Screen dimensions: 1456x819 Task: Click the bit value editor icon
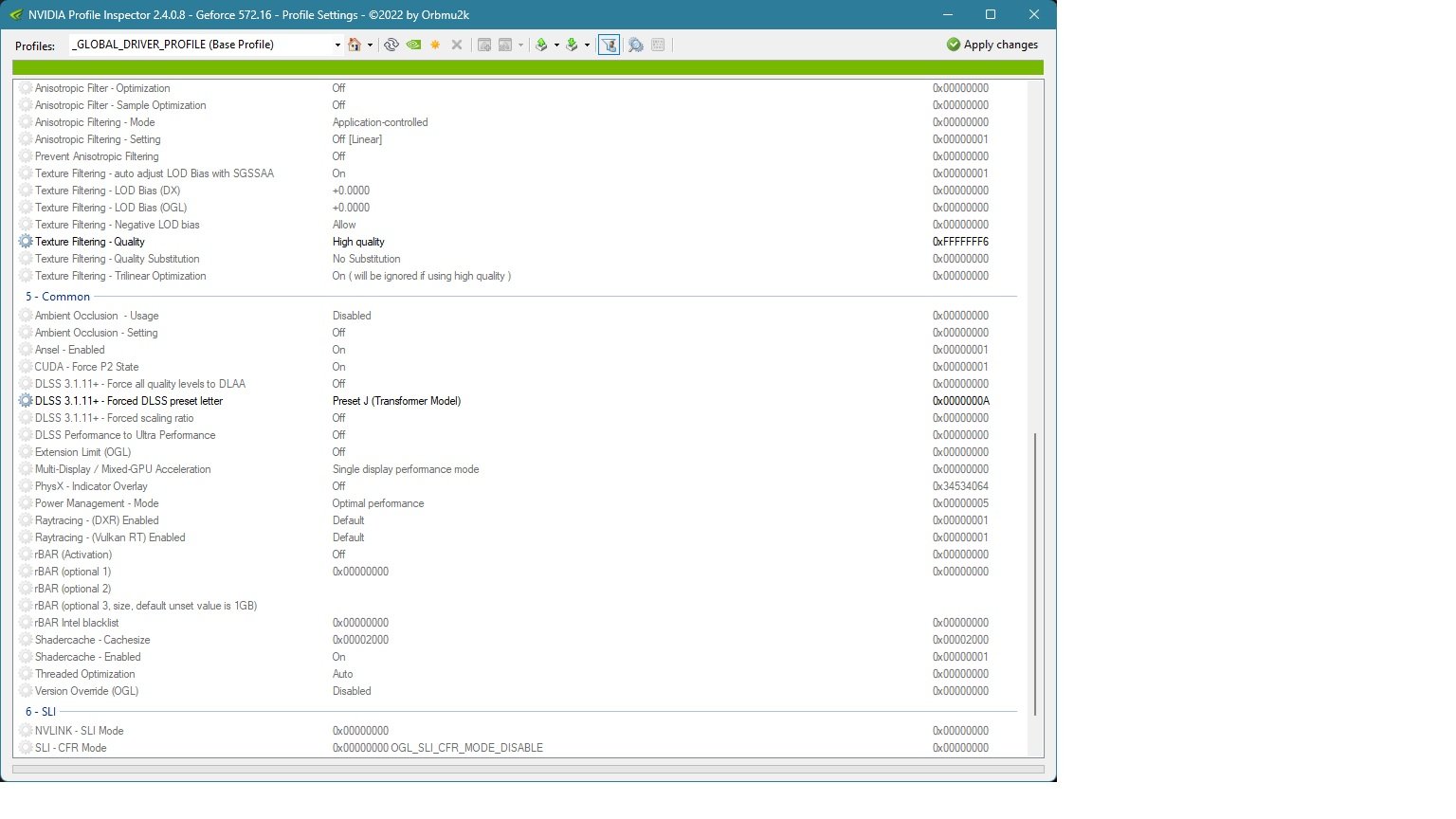[x=659, y=45]
